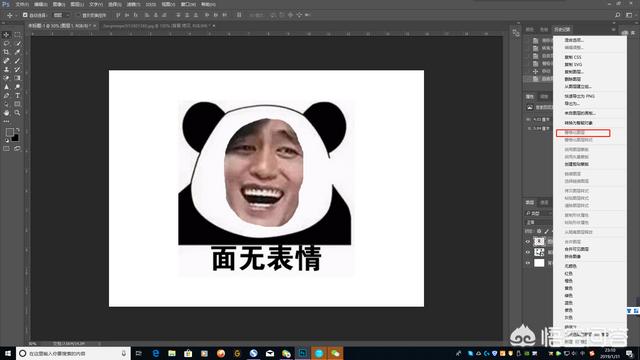Hide the middle layer with eye icon
The height and width of the screenshot is (360, 640).
pyautogui.click(x=528, y=252)
